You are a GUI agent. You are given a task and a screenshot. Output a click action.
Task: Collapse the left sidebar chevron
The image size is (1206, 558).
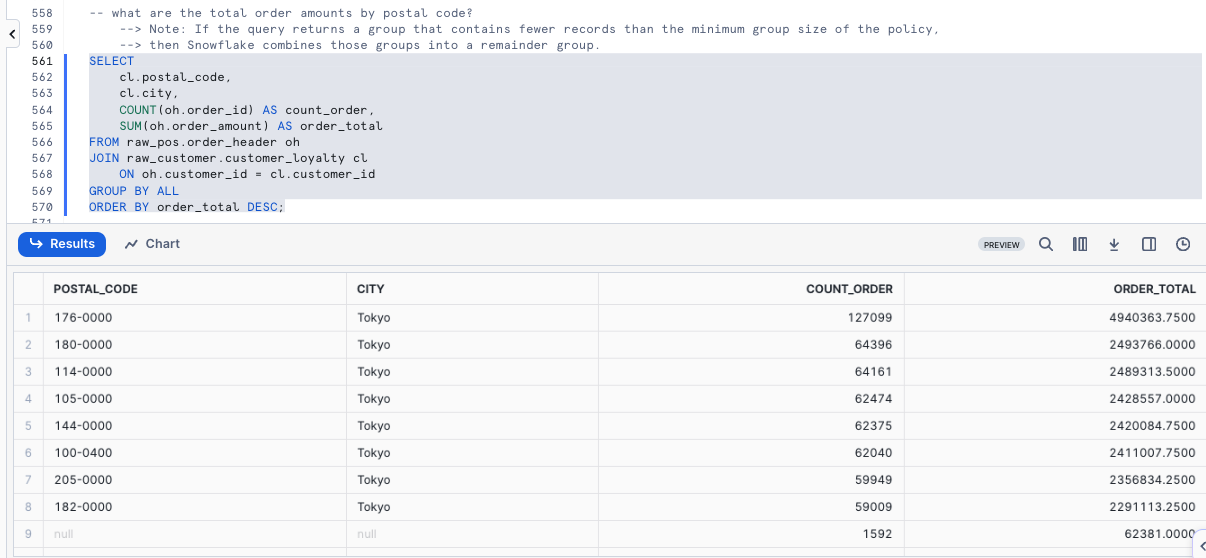click(x=12, y=35)
